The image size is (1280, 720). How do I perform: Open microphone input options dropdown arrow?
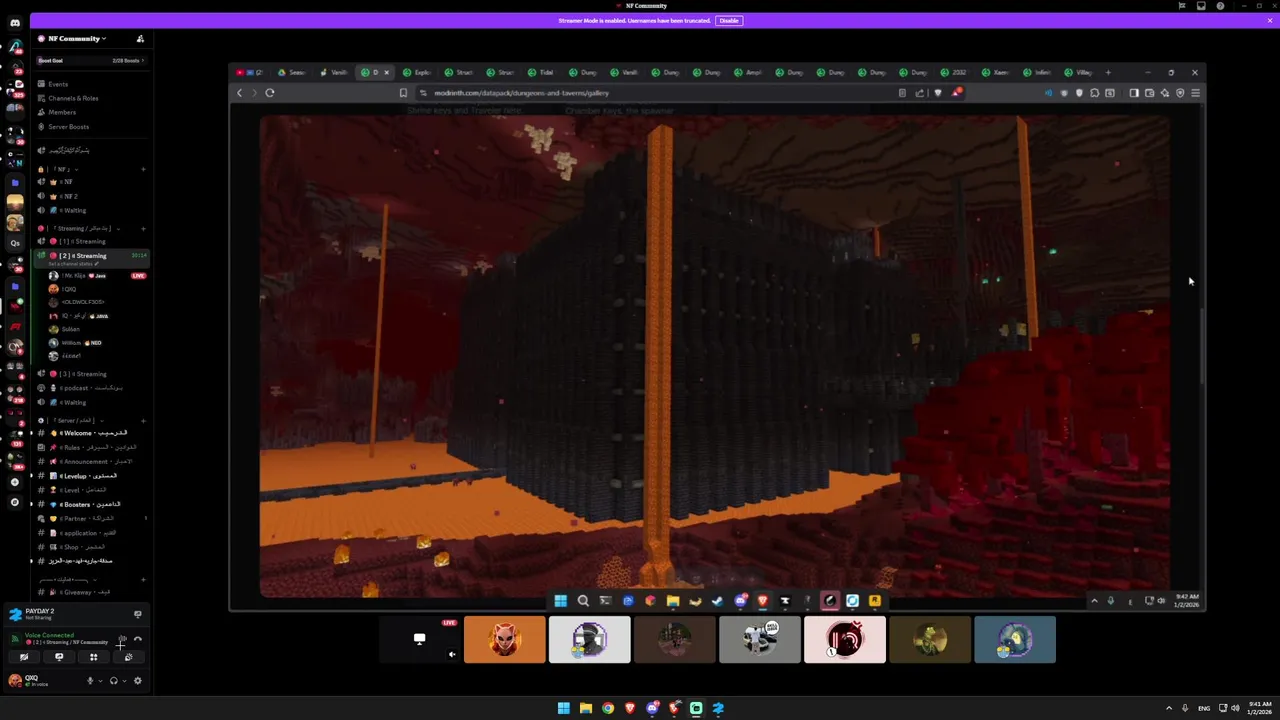[x=99, y=681]
